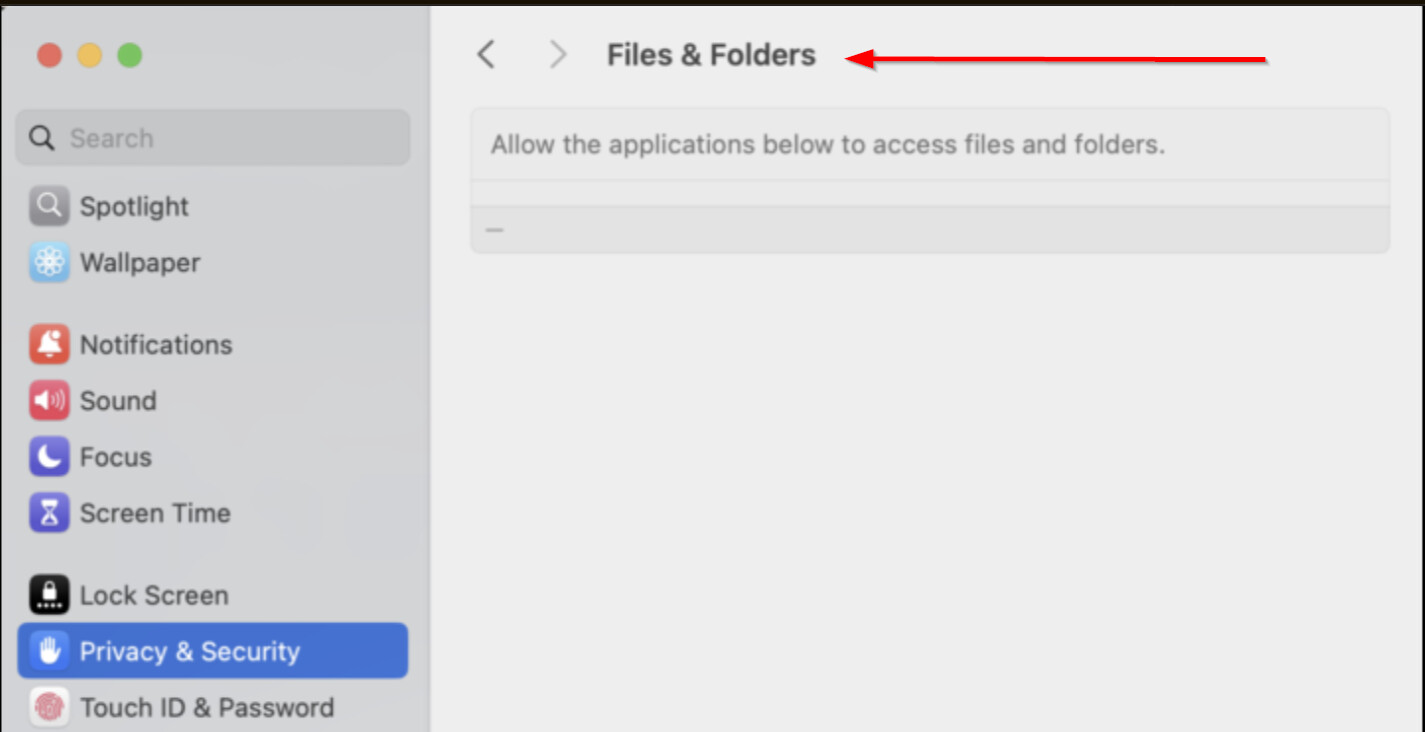Click the Spotlight magnifier icon
This screenshot has height=732, width=1425.
[x=49, y=206]
